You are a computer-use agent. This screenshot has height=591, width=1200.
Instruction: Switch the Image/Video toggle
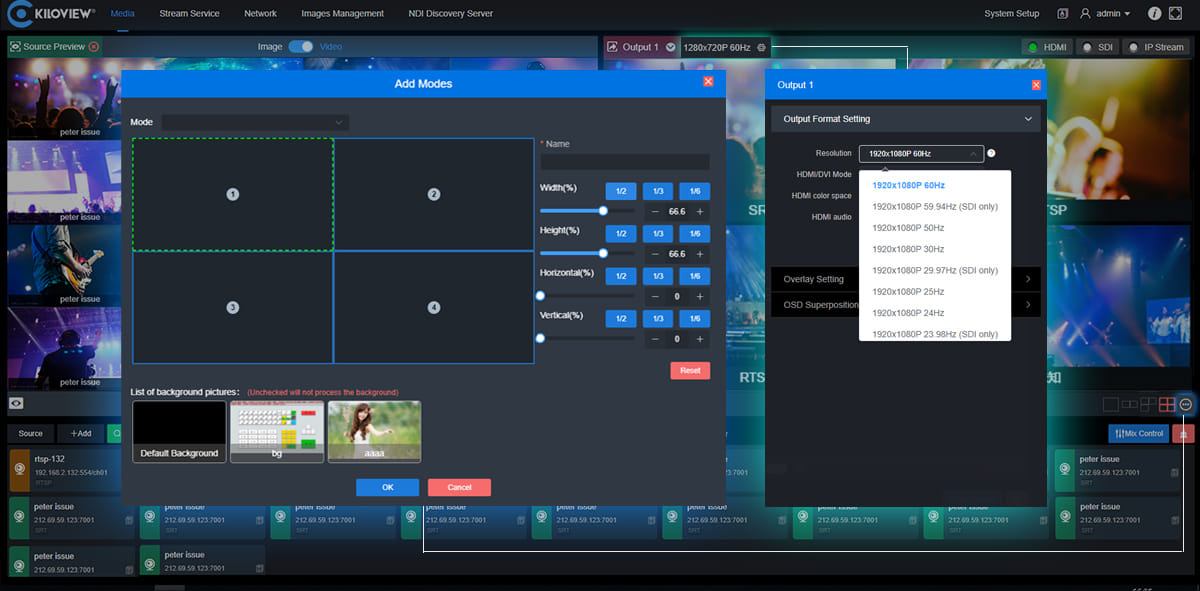[x=301, y=47]
